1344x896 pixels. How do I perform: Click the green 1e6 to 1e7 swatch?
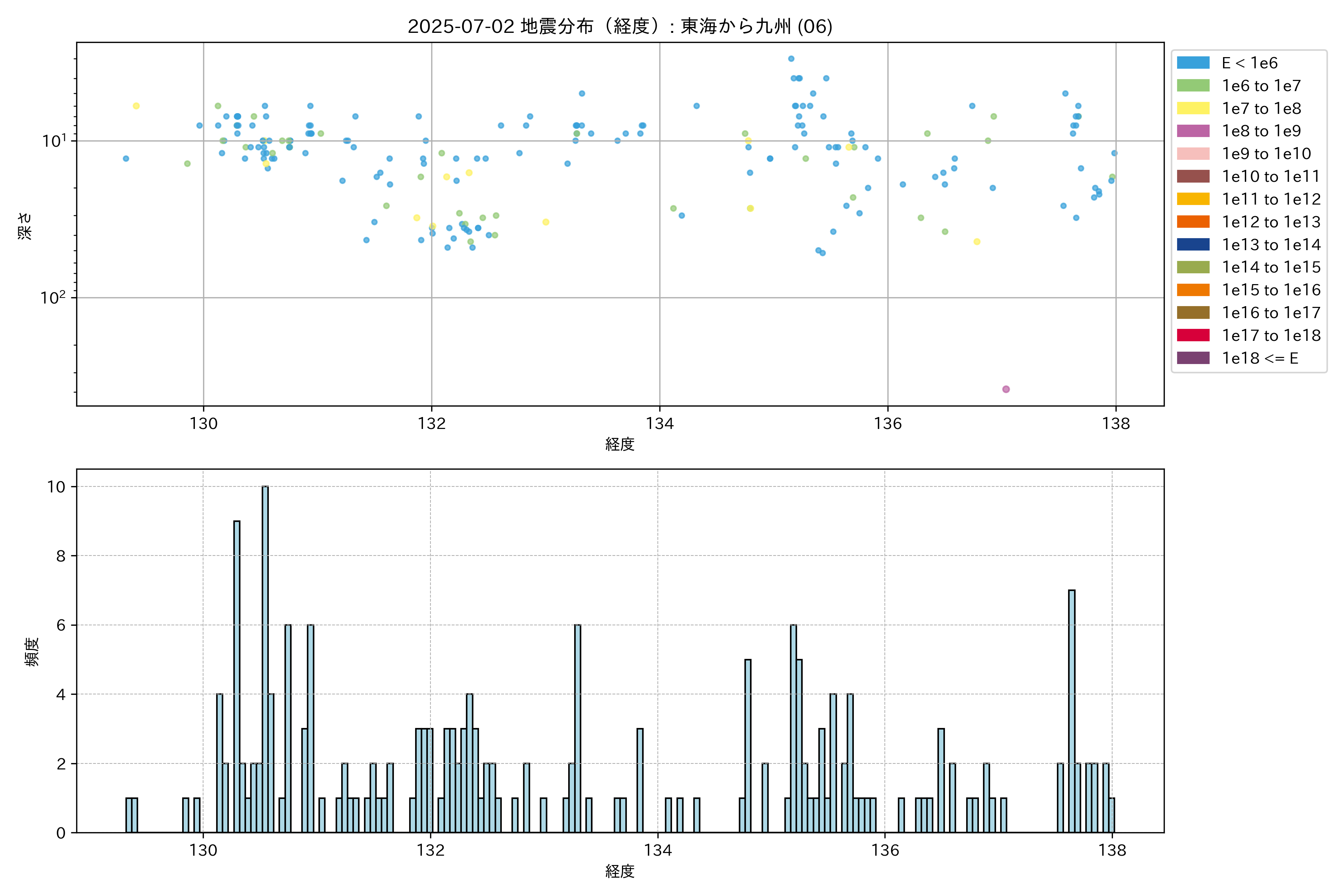coord(1193,86)
